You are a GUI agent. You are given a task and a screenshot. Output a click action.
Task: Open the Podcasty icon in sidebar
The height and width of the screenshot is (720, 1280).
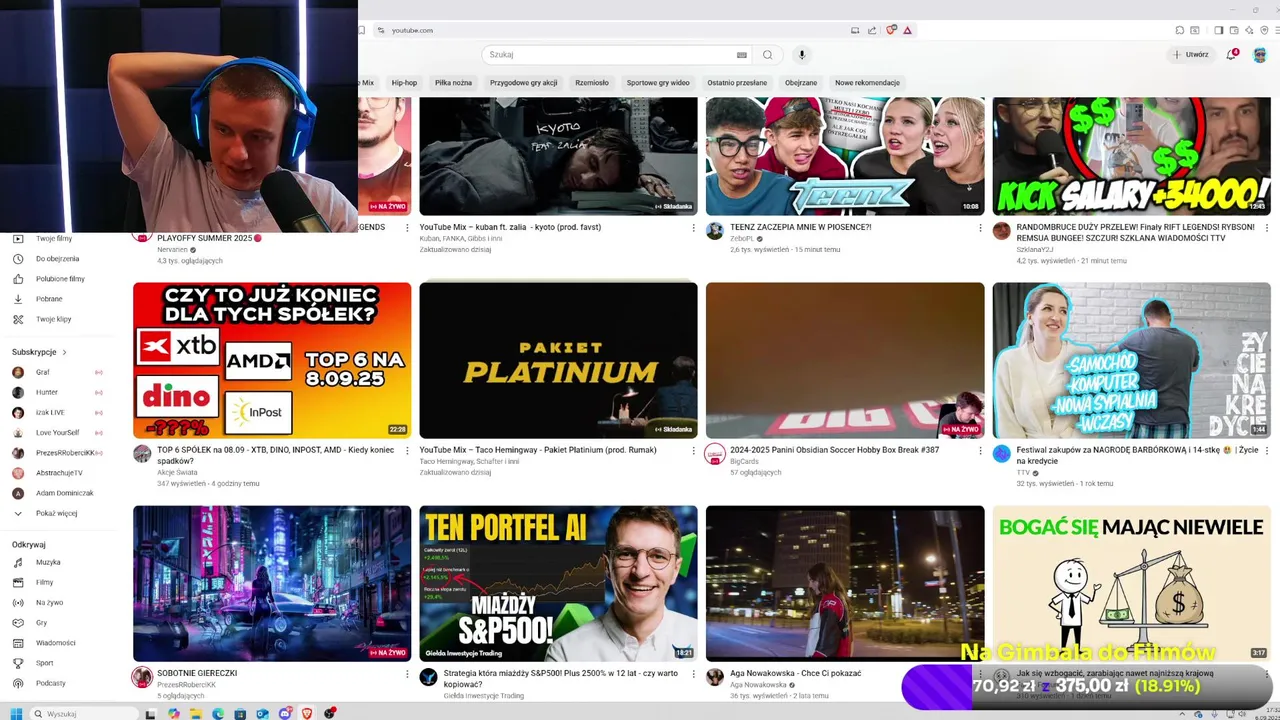click(x=18, y=683)
